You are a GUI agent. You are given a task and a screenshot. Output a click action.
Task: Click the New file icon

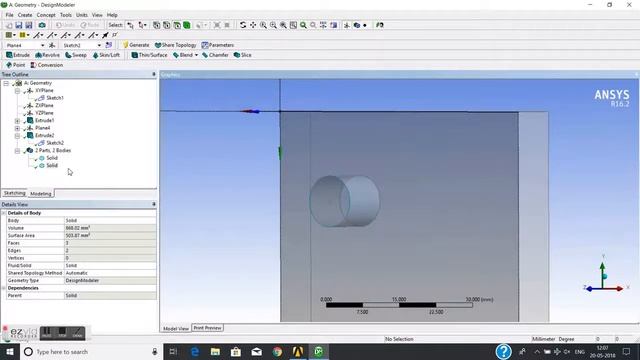click(9, 25)
